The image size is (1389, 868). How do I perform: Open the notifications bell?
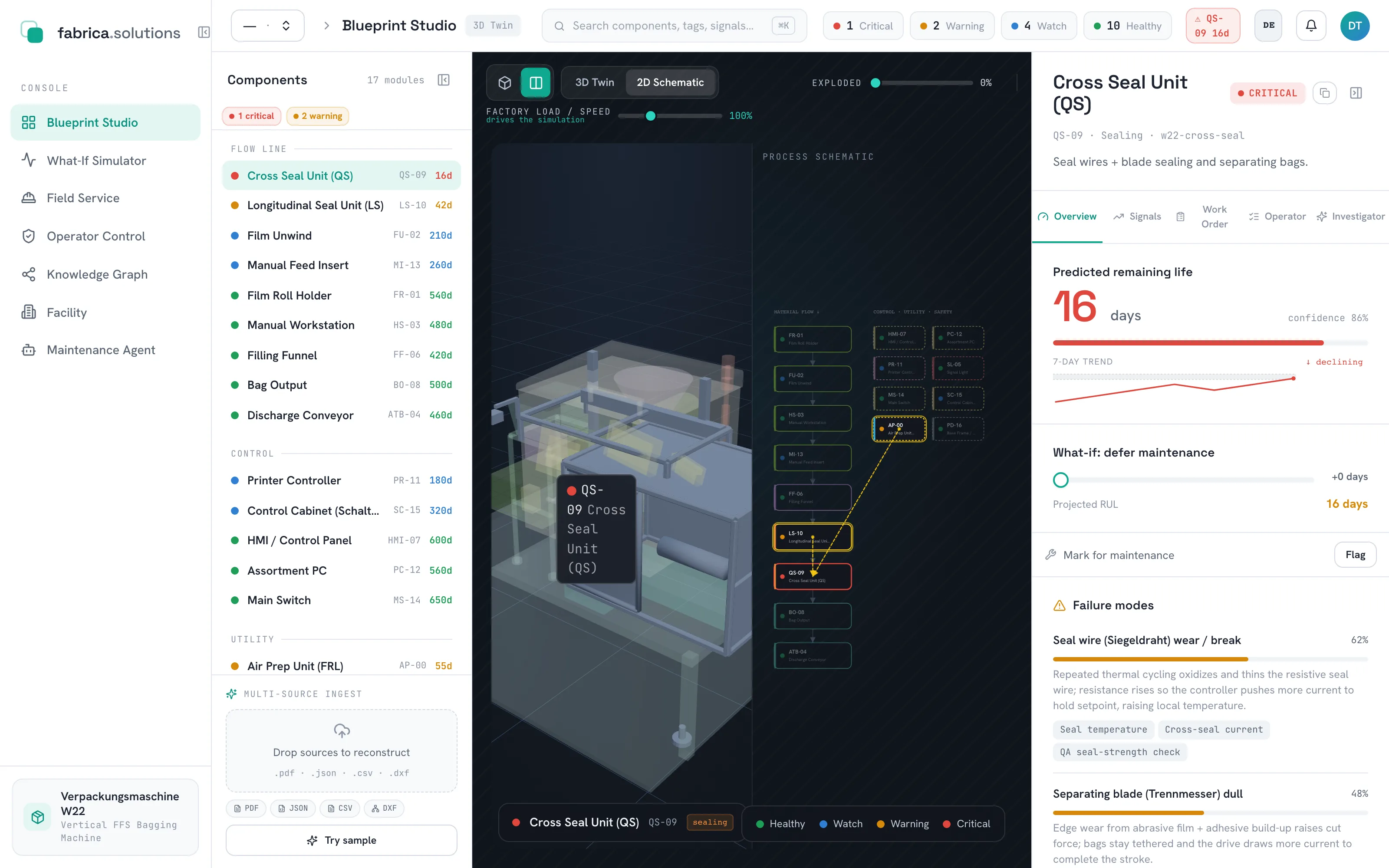[x=1311, y=25]
